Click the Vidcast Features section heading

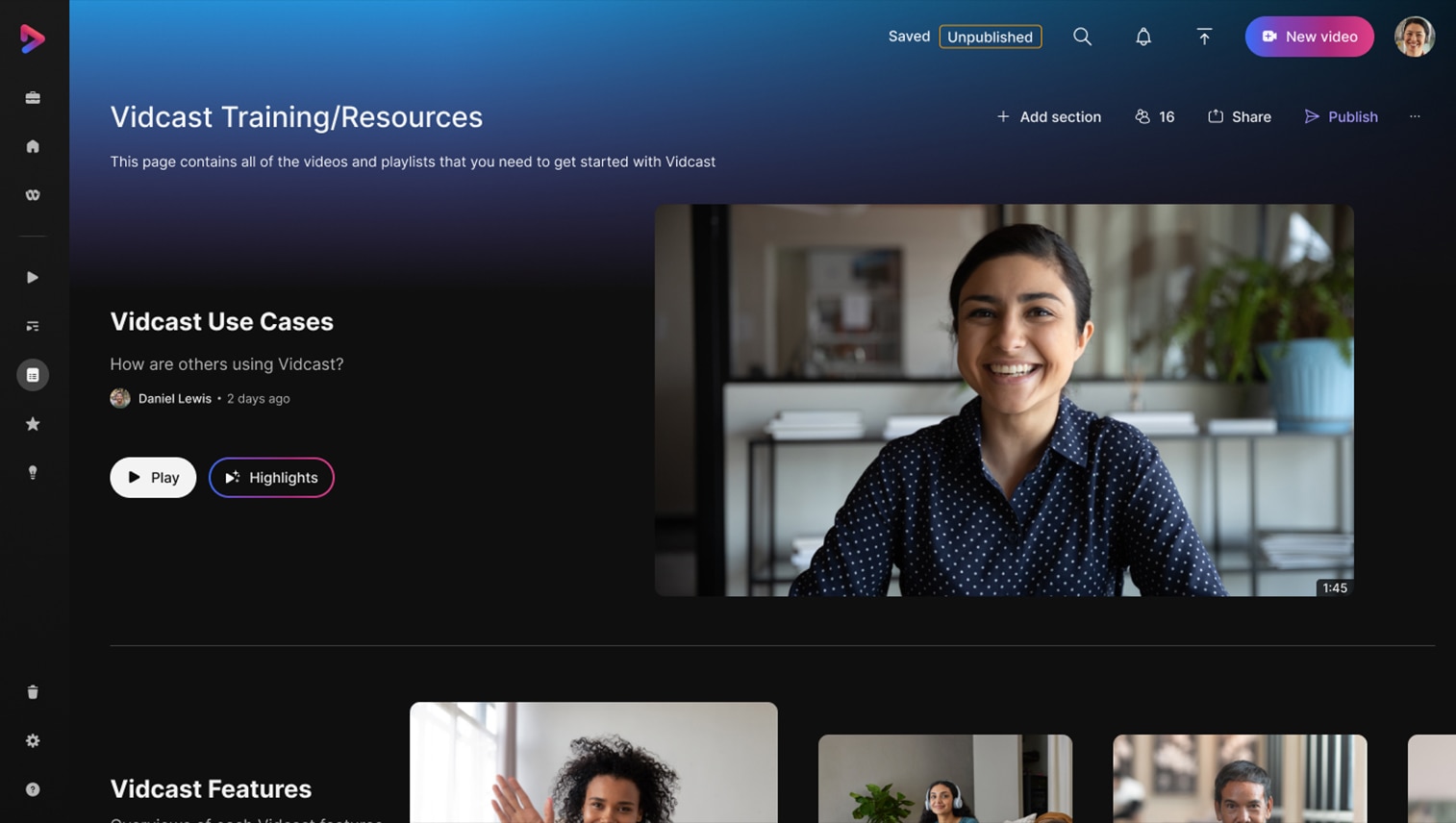(x=211, y=788)
